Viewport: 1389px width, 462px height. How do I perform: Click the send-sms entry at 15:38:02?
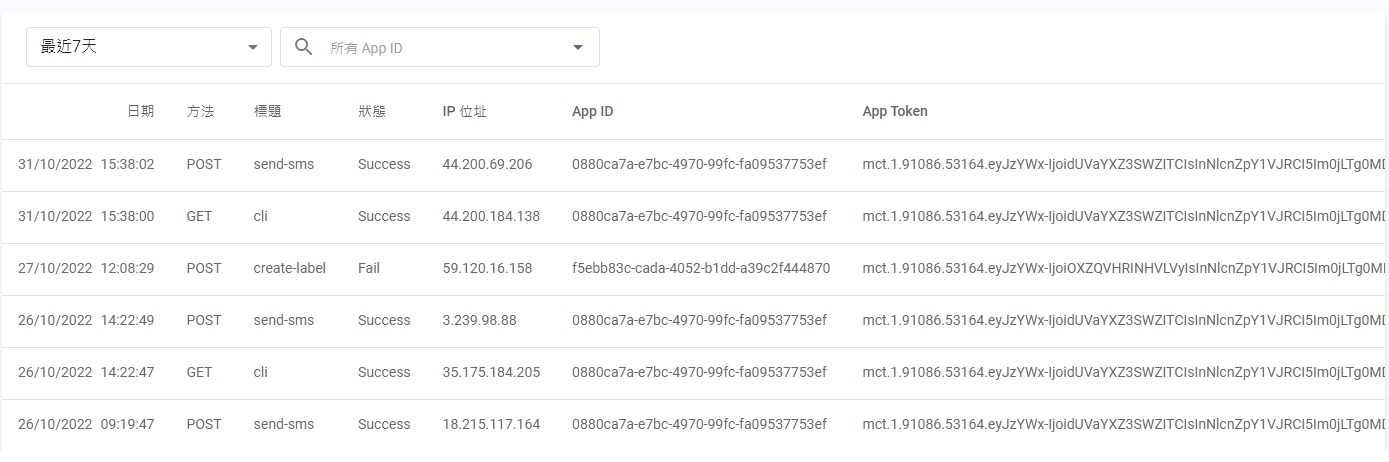click(x=283, y=164)
